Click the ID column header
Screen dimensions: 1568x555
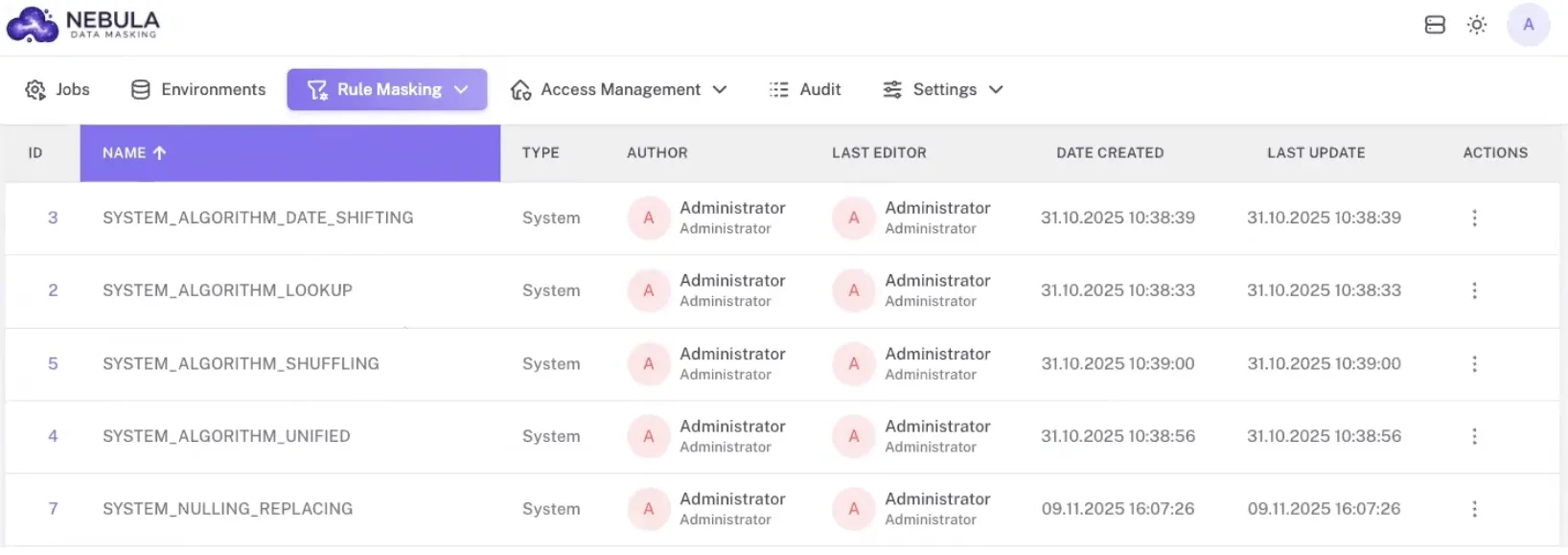point(35,152)
